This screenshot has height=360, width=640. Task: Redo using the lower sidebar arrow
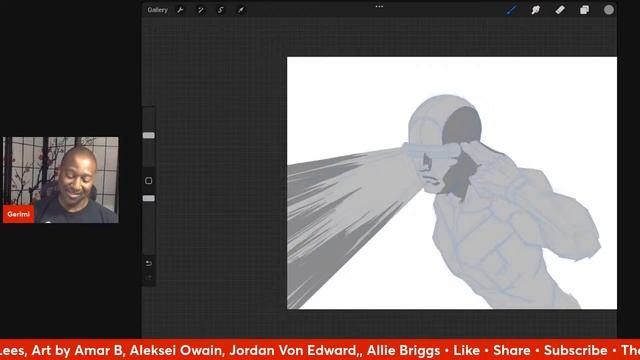149,278
